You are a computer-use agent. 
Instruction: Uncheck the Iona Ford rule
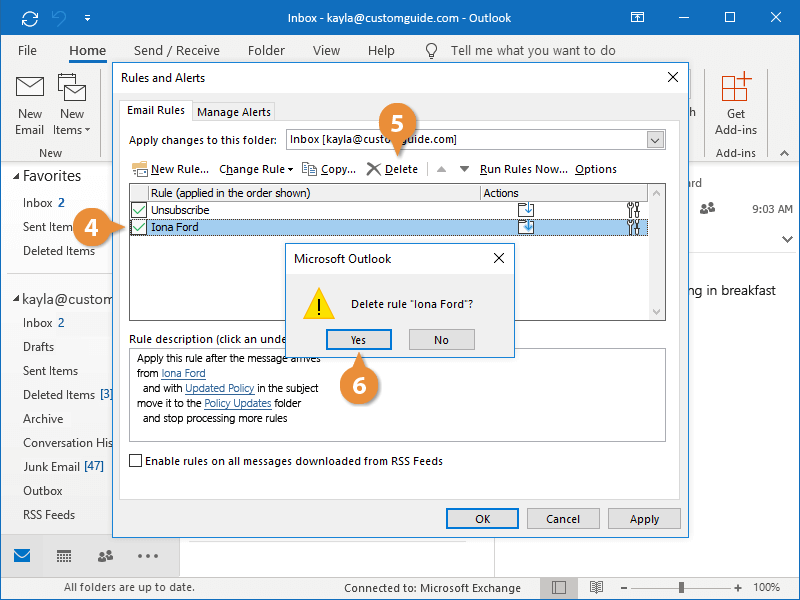(x=137, y=227)
